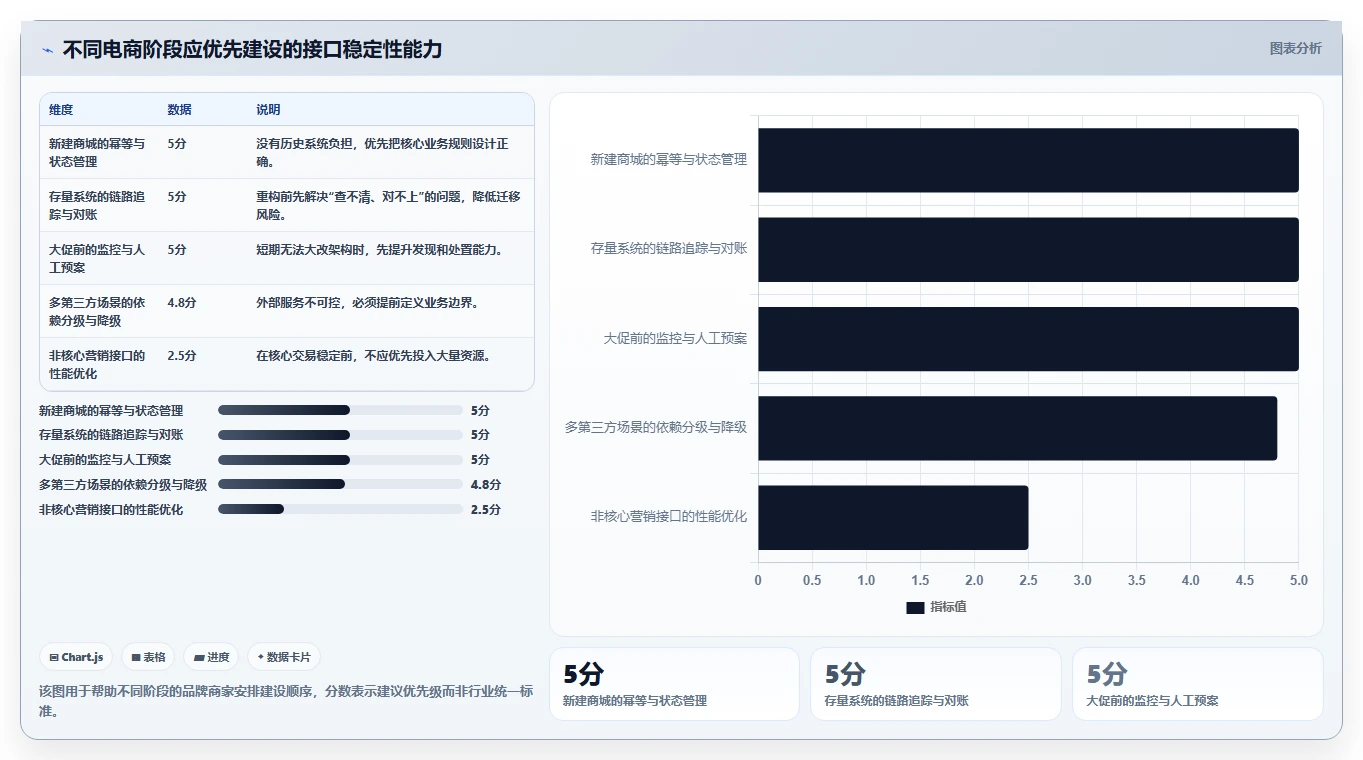The image size is (1363, 760).
Task: Select the 进度 chip
Action: tap(212, 657)
